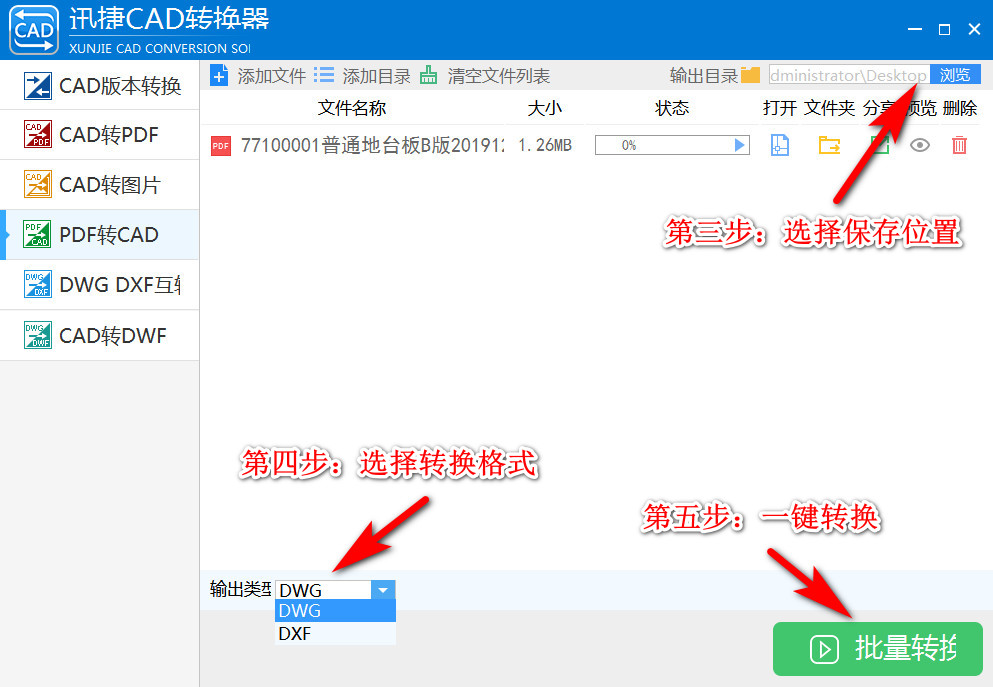Click the broom clear-list icon
The image size is (993, 687).
[x=429, y=75]
